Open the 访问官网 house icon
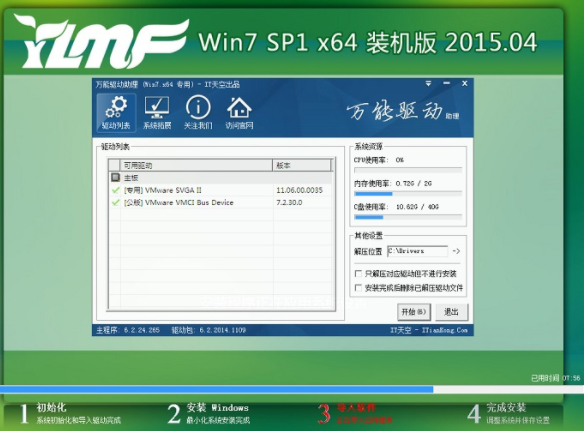Viewport: 584px width, 431px height. [x=239, y=113]
